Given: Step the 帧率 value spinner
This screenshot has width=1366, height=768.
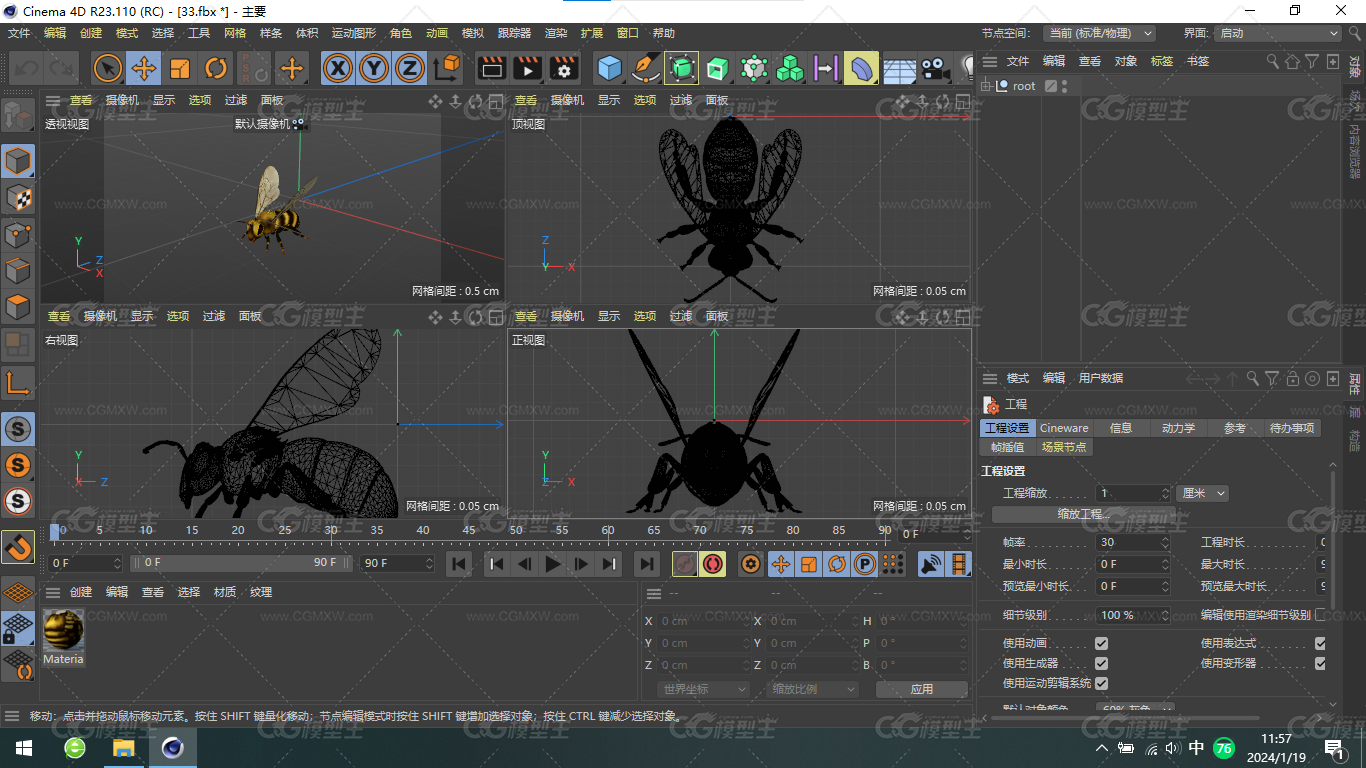Looking at the screenshot, I should coord(1165,542).
